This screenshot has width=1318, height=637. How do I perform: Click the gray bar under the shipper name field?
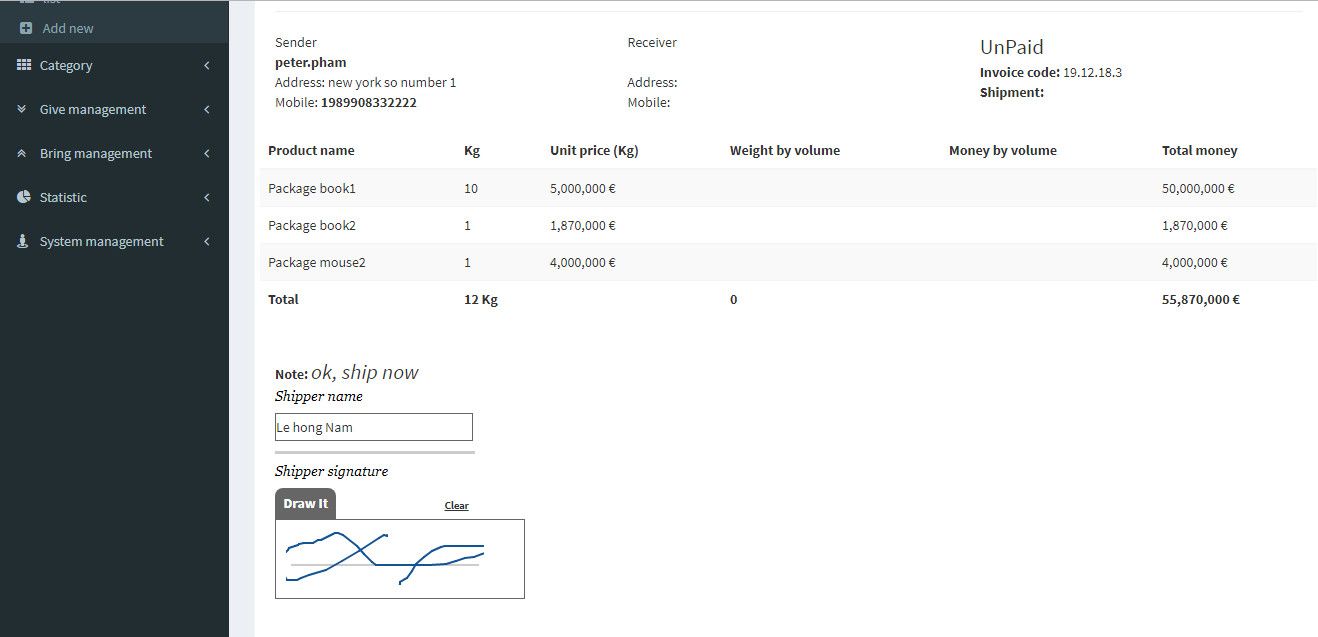tap(373, 452)
